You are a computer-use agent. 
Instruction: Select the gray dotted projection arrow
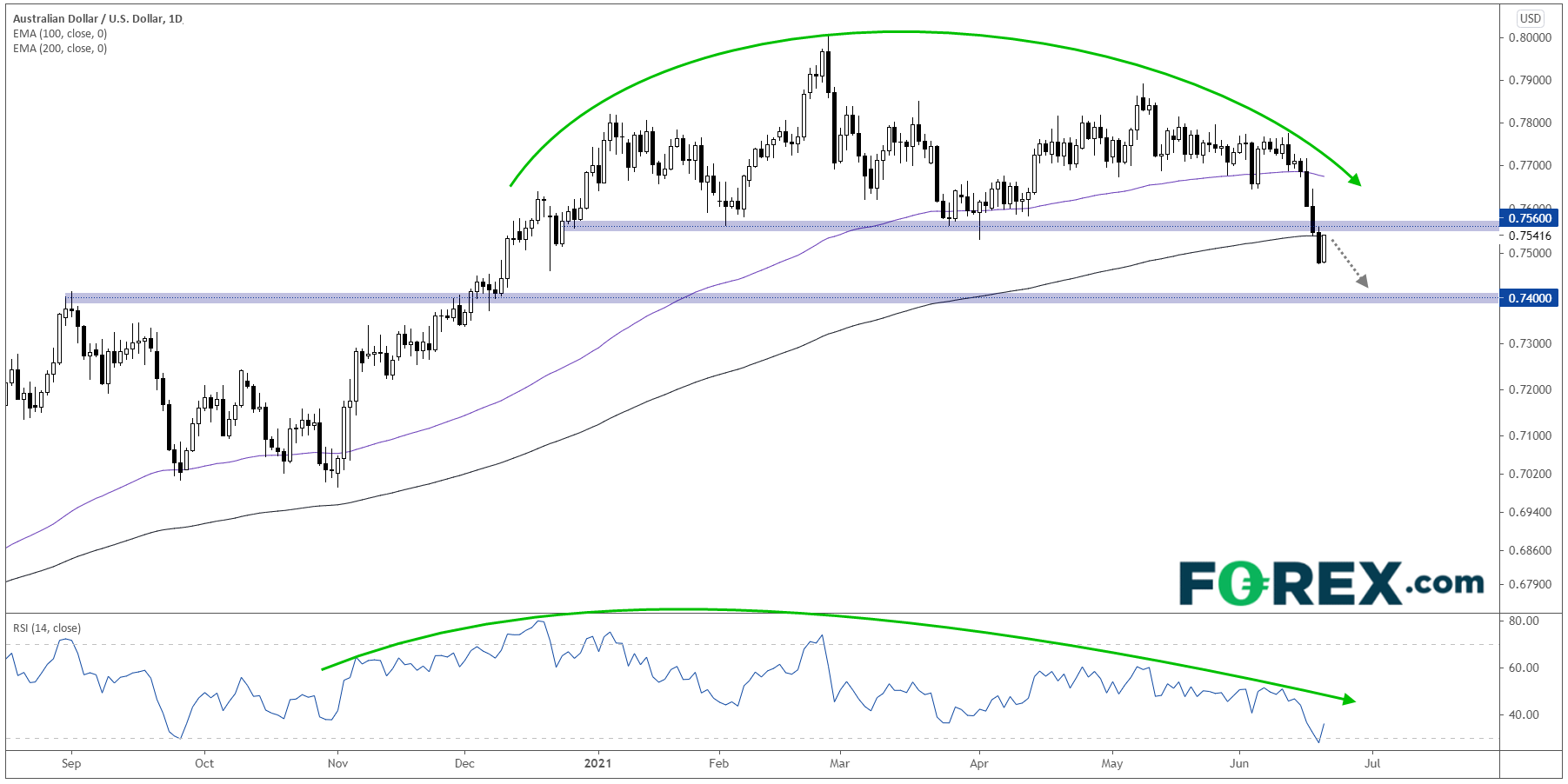point(1350,263)
